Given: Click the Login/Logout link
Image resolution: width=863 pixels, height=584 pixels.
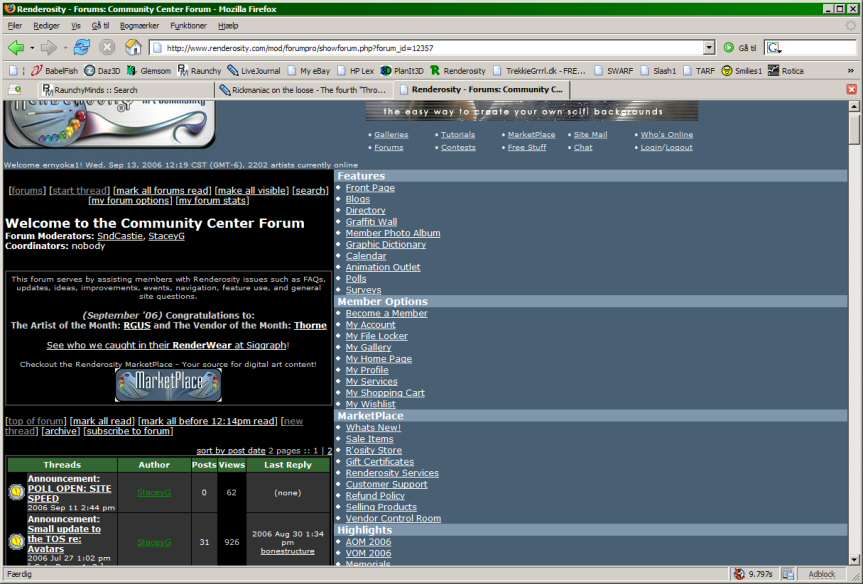Looking at the screenshot, I should click(667, 147).
